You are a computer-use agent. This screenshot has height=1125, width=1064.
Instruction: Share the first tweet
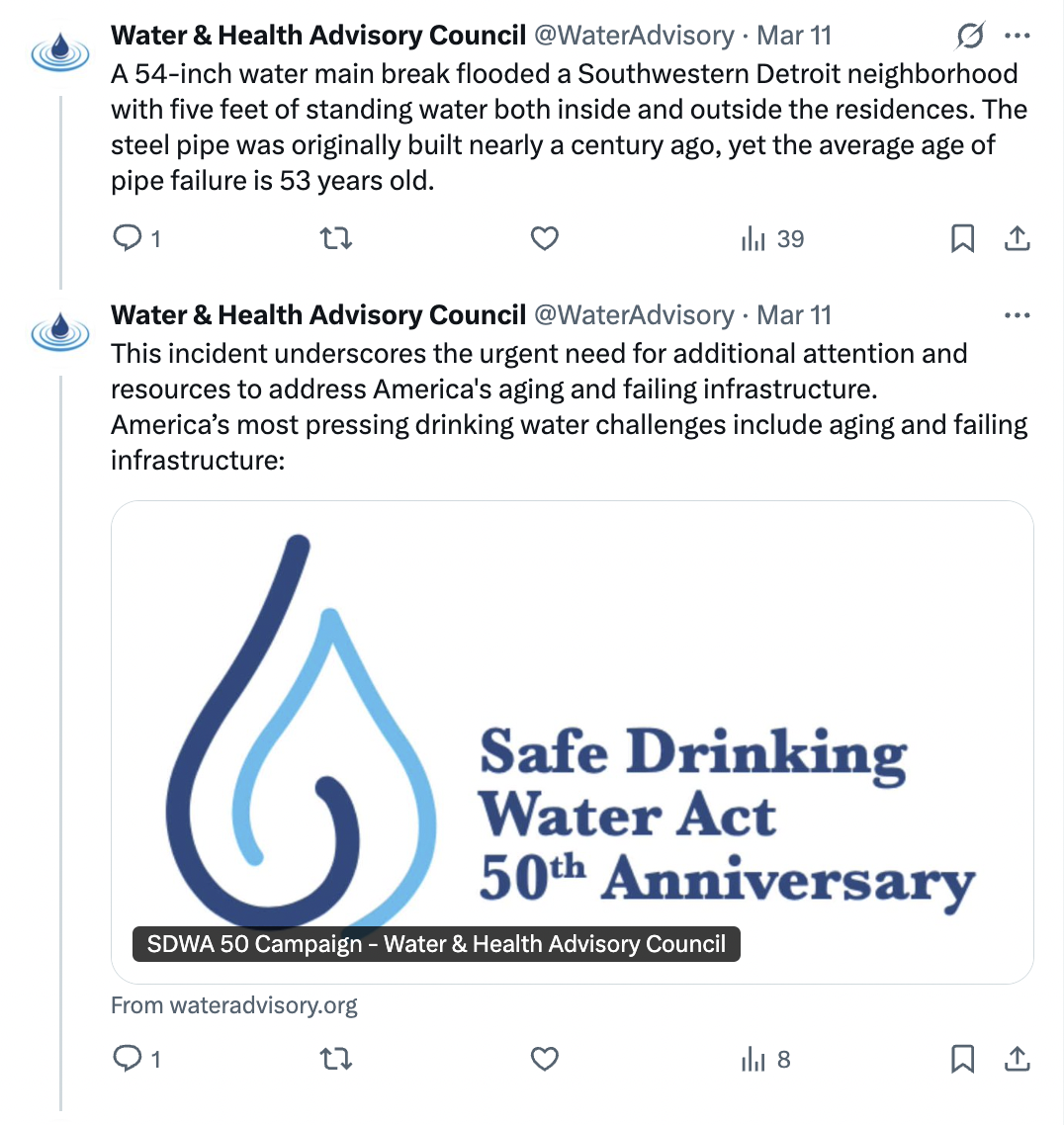(1018, 238)
